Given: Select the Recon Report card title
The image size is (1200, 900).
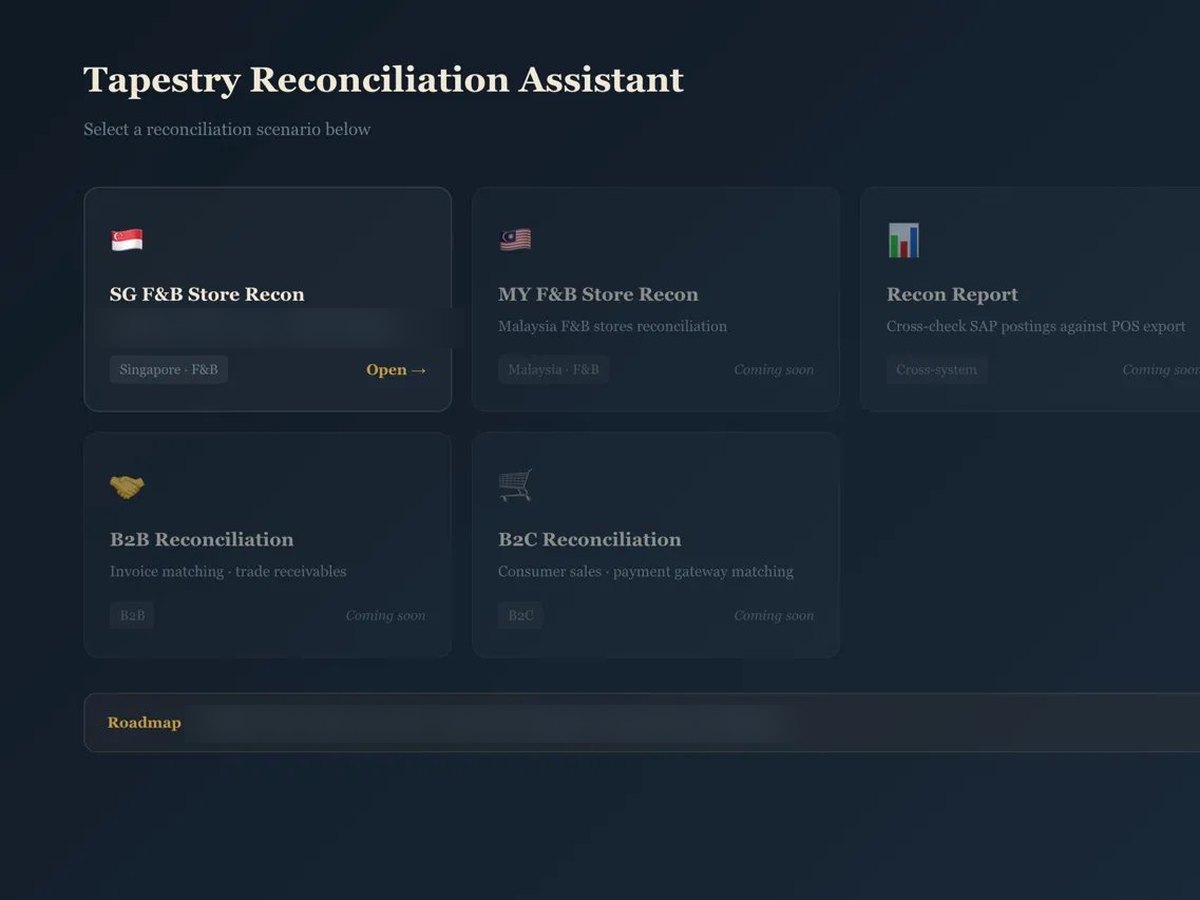Looking at the screenshot, I should 952,294.
